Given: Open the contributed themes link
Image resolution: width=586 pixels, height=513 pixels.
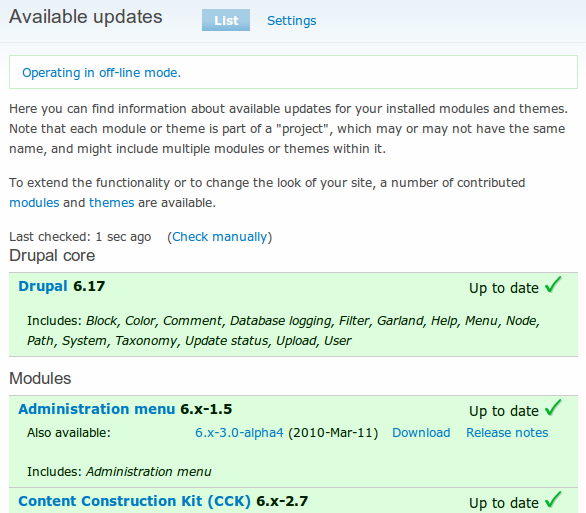Looking at the screenshot, I should pos(111,203).
